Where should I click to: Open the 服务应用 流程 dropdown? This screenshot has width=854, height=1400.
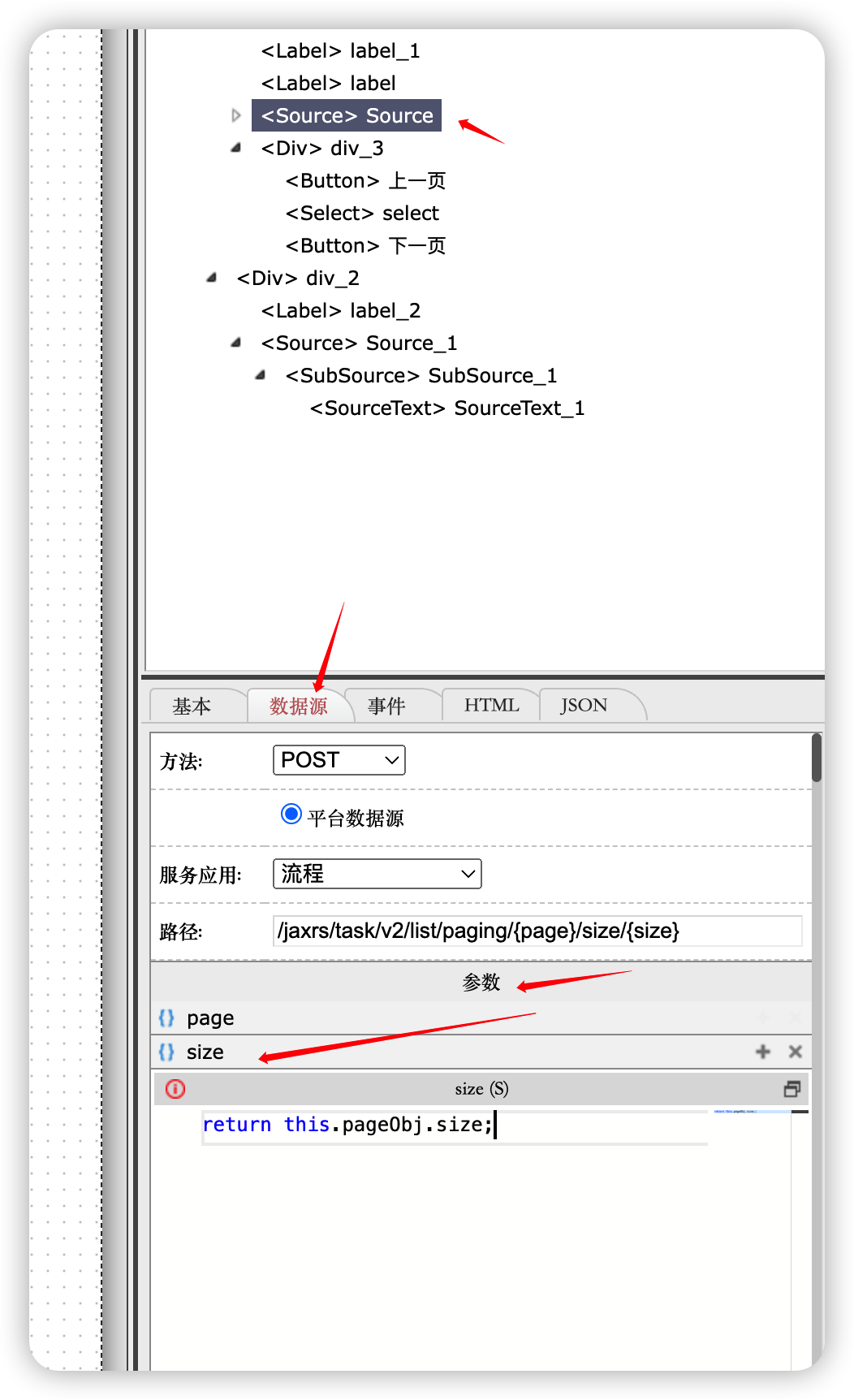pos(377,874)
